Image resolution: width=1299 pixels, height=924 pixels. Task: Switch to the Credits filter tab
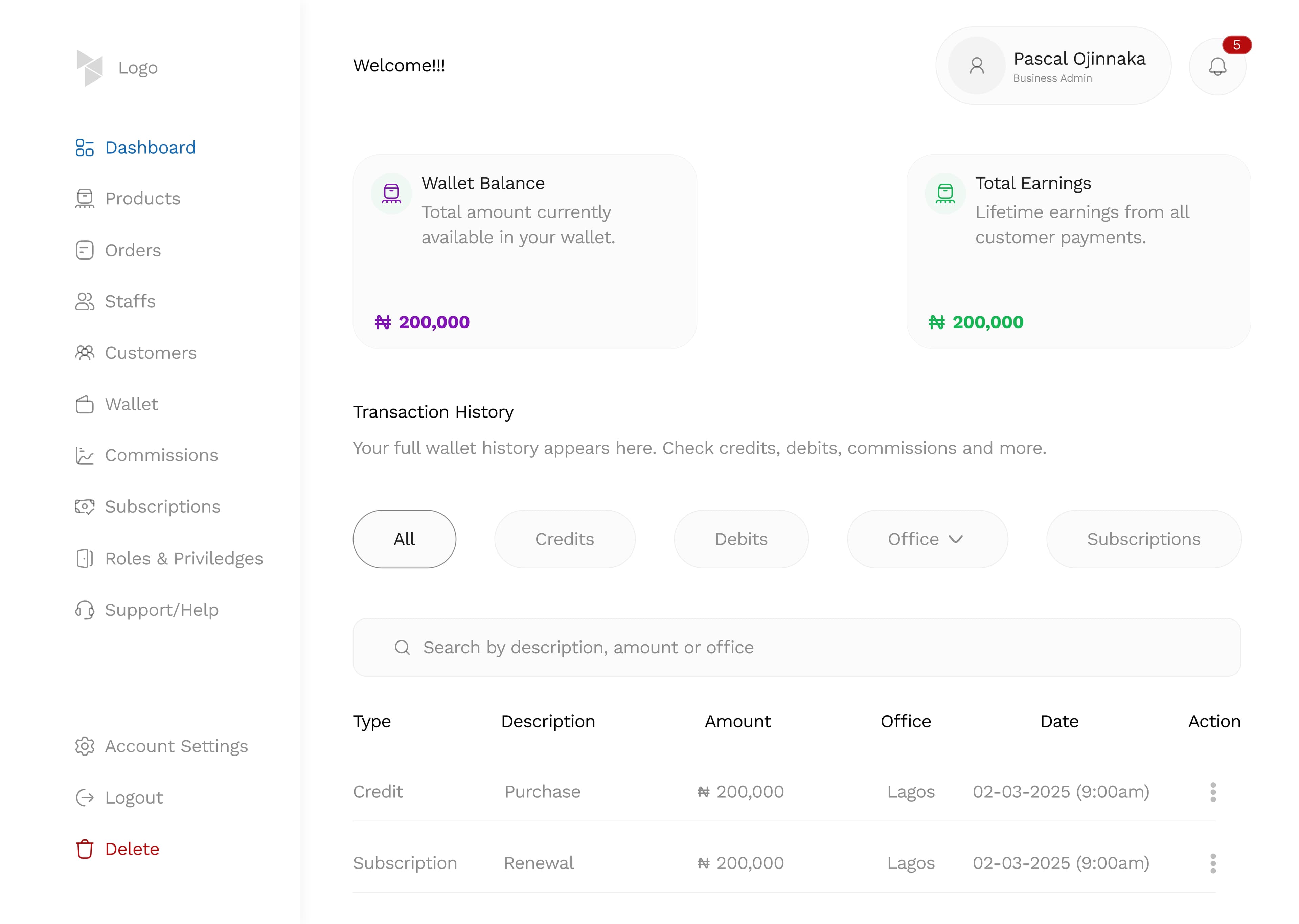pos(565,539)
